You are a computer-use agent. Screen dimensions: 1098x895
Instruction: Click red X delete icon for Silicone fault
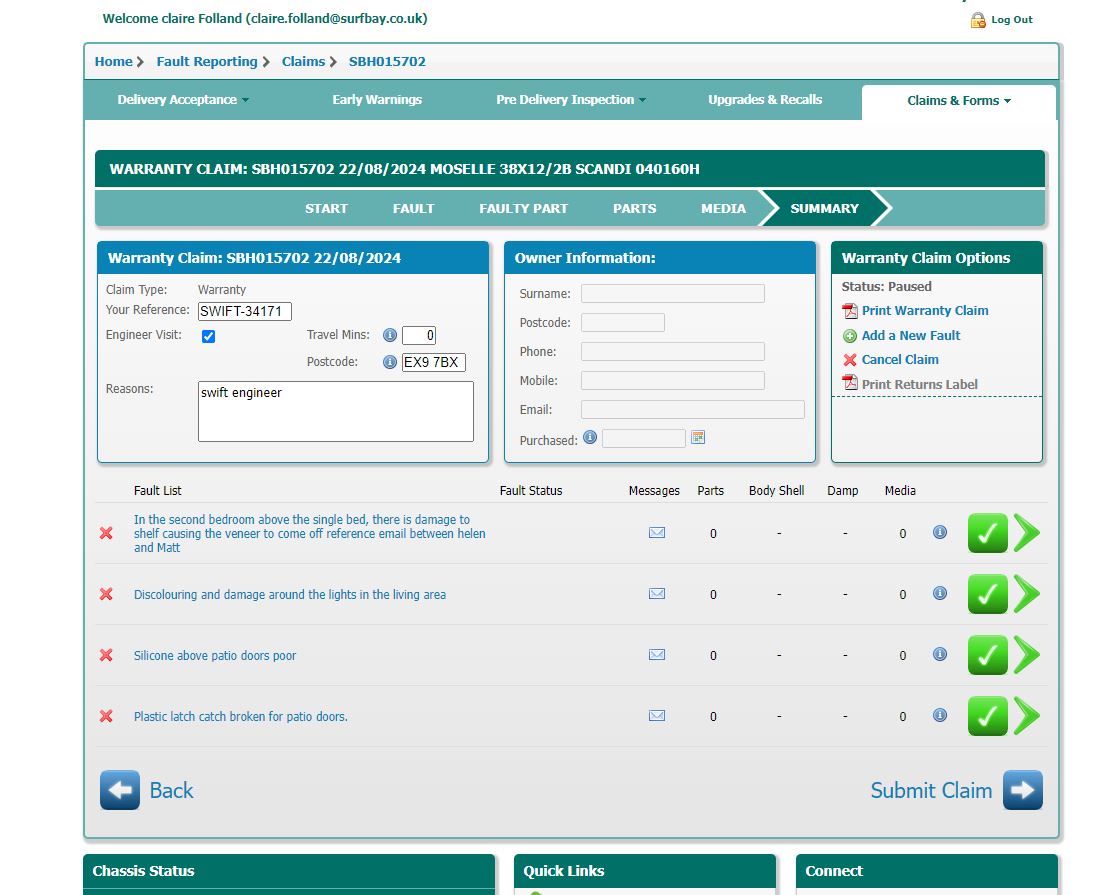(106, 655)
